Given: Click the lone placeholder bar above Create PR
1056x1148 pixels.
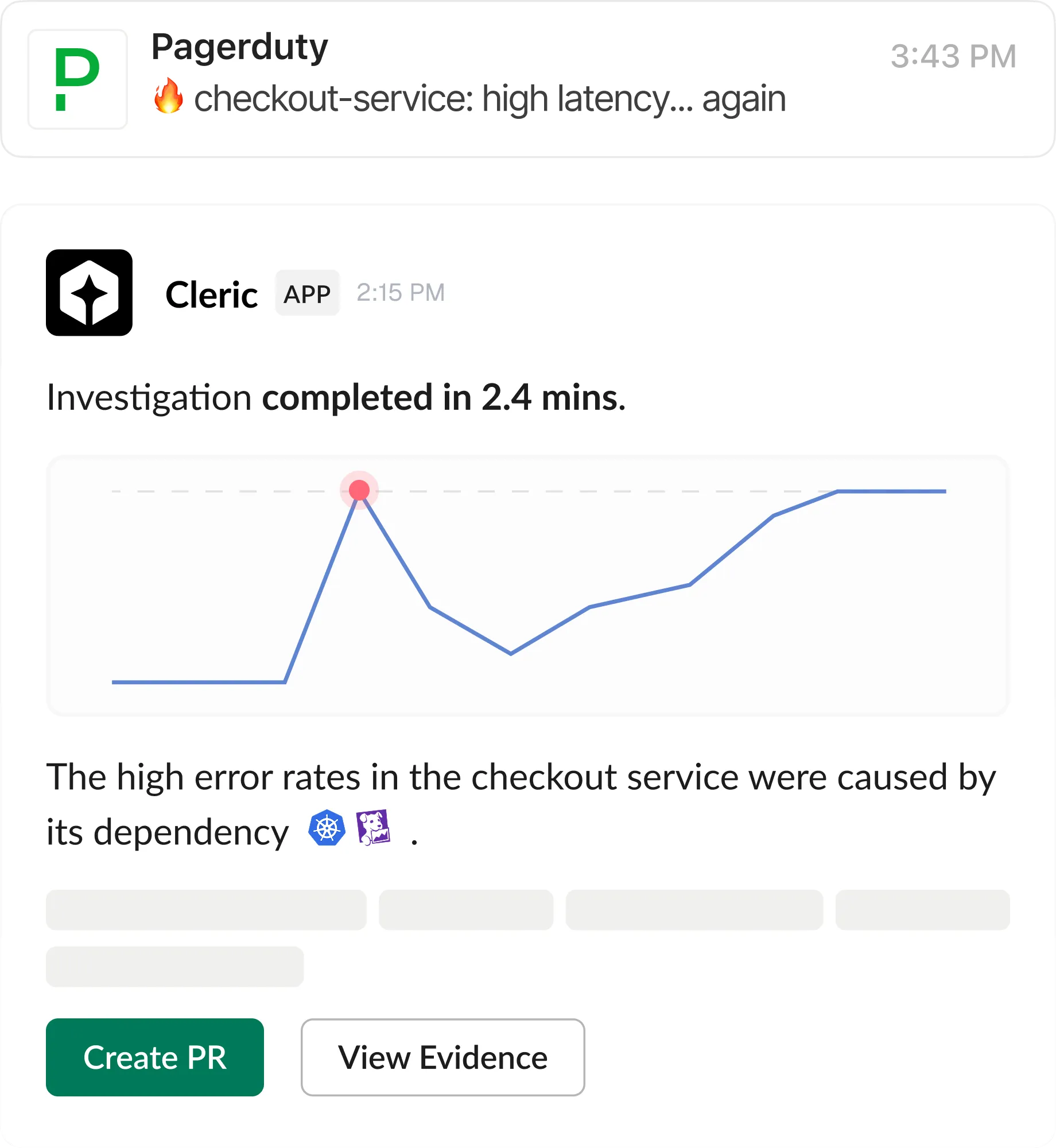Looking at the screenshot, I should (174, 967).
